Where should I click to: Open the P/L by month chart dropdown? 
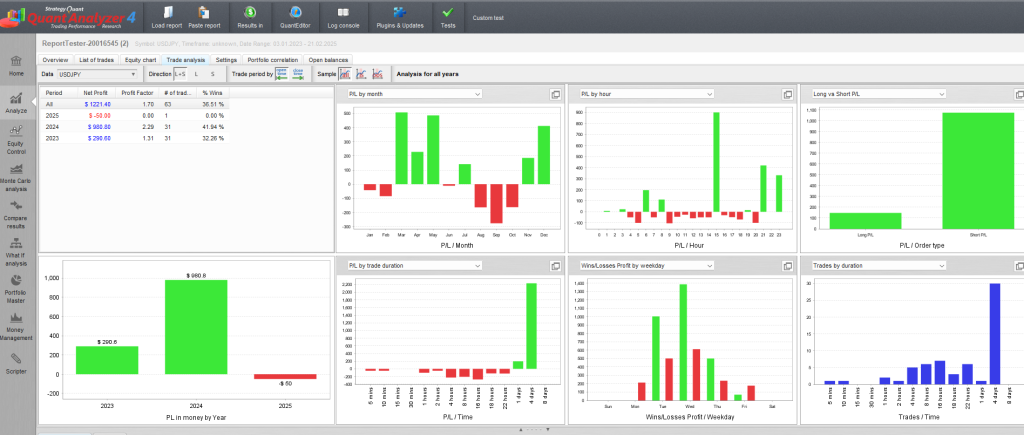pyautogui.click(x=414, y=94)
